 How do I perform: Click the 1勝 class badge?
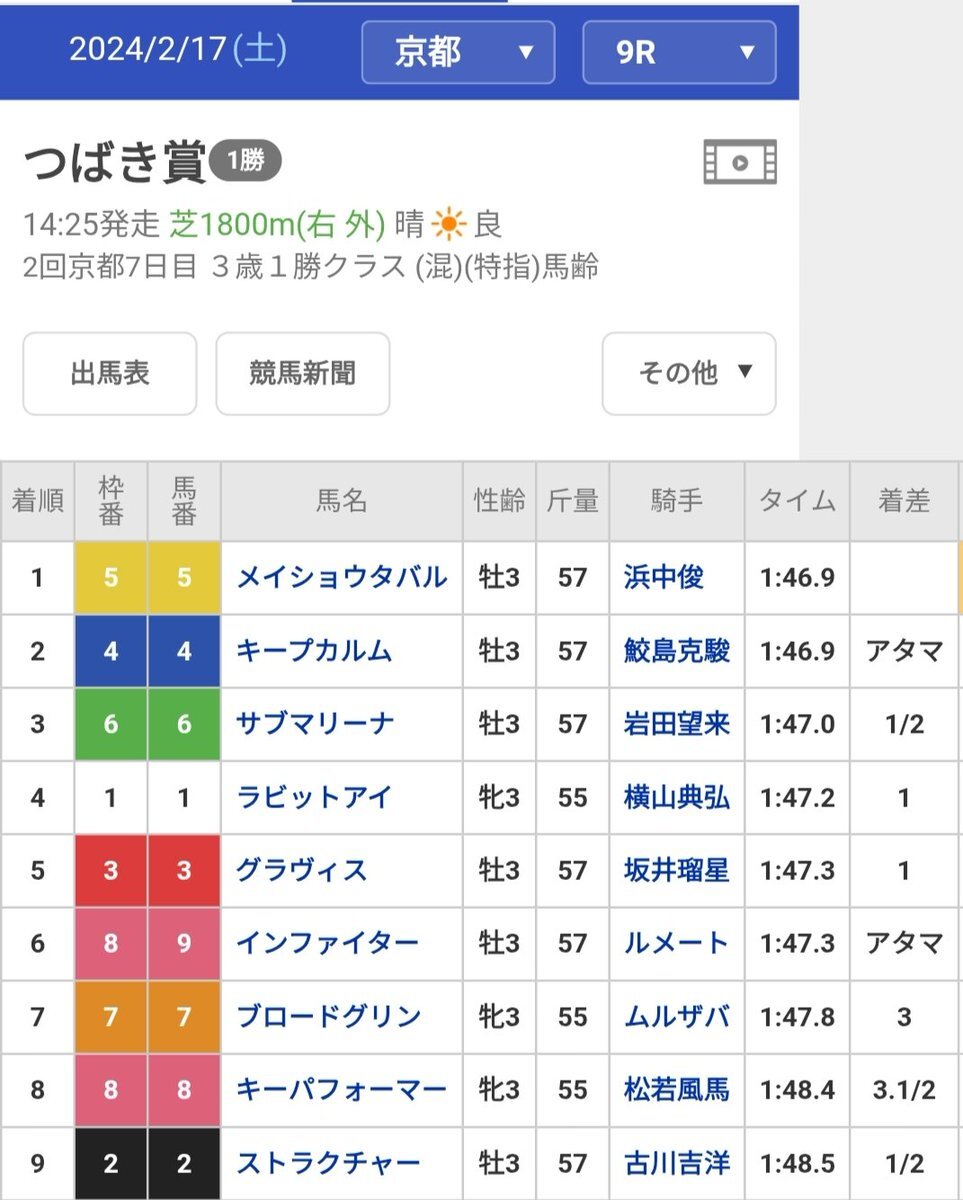click(x=245, y=162)
